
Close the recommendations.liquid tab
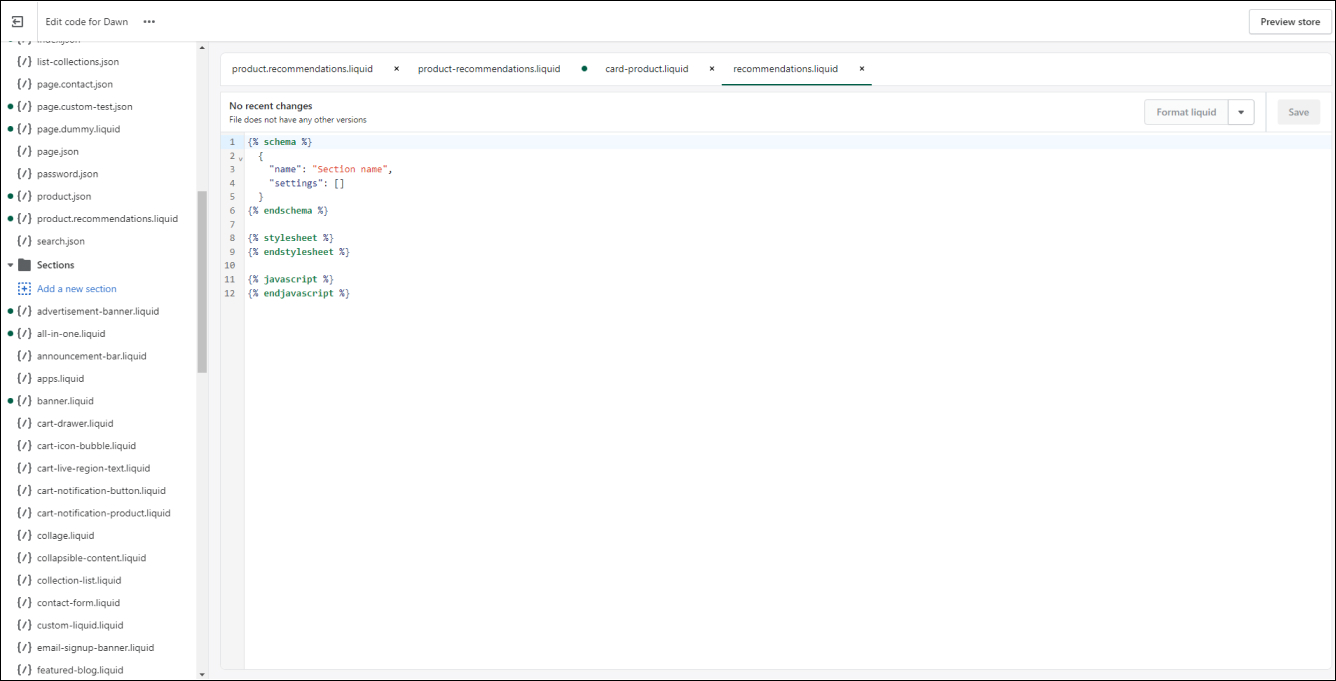coord(861,69)
